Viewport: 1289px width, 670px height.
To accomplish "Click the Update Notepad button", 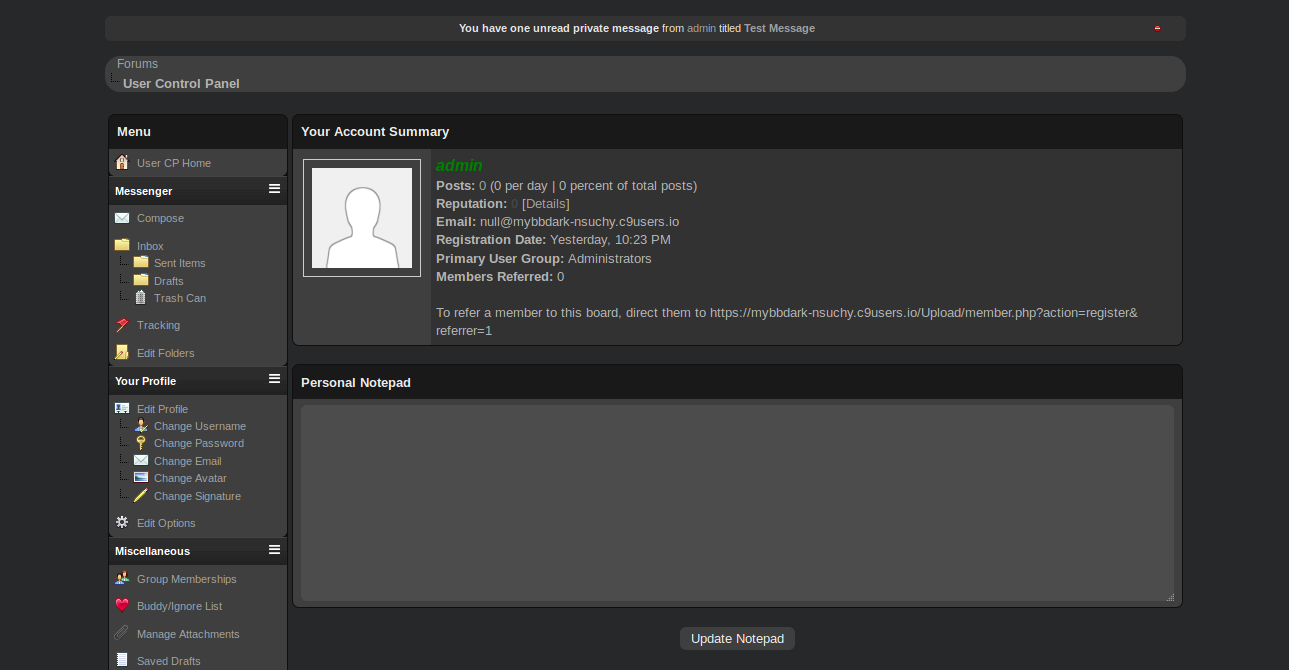I will [x=737, y=639].
